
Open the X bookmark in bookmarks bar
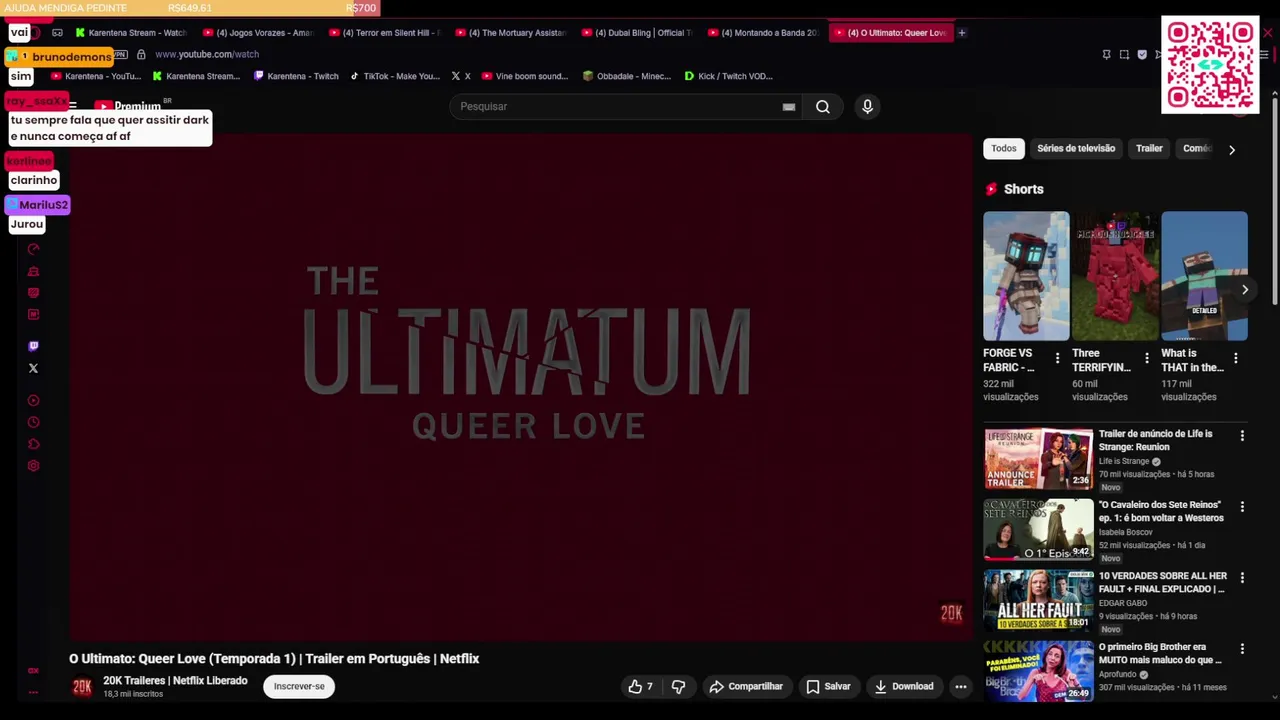point(461,76)
